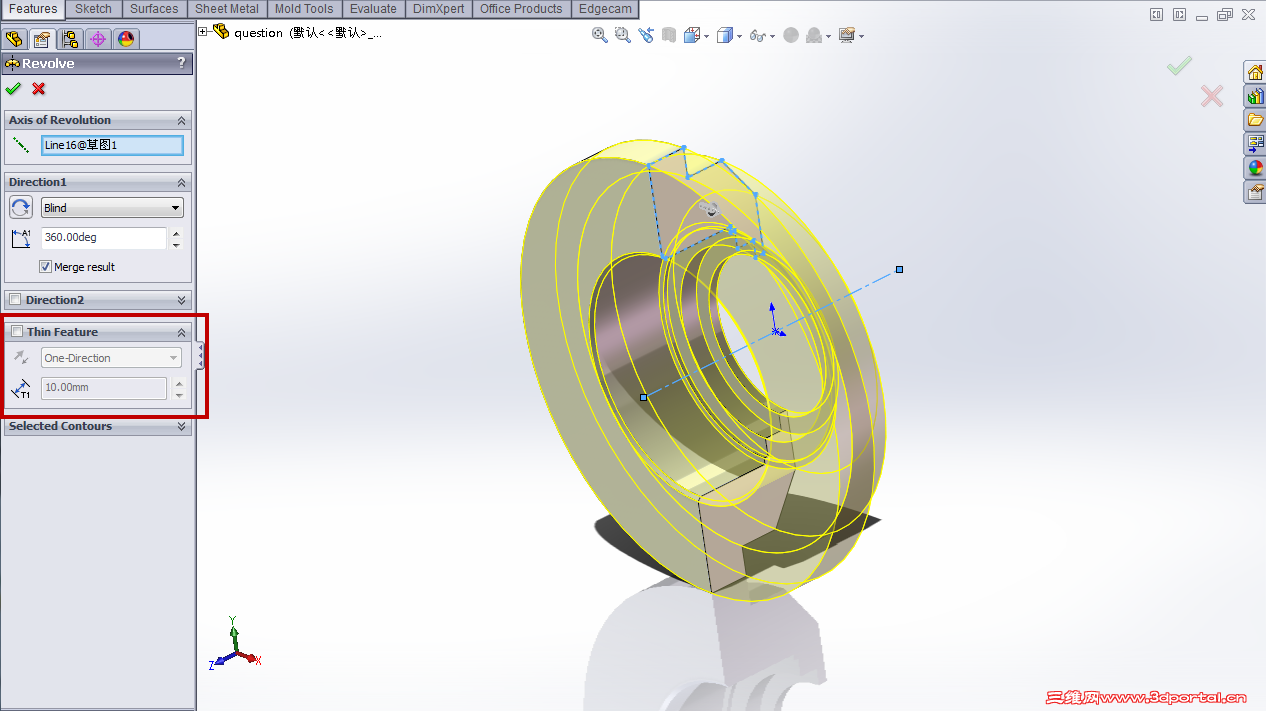The height and width of the screenshot is (711, 1266).
Task: Switch to the DimXpert tab
Action: [439, 9]
